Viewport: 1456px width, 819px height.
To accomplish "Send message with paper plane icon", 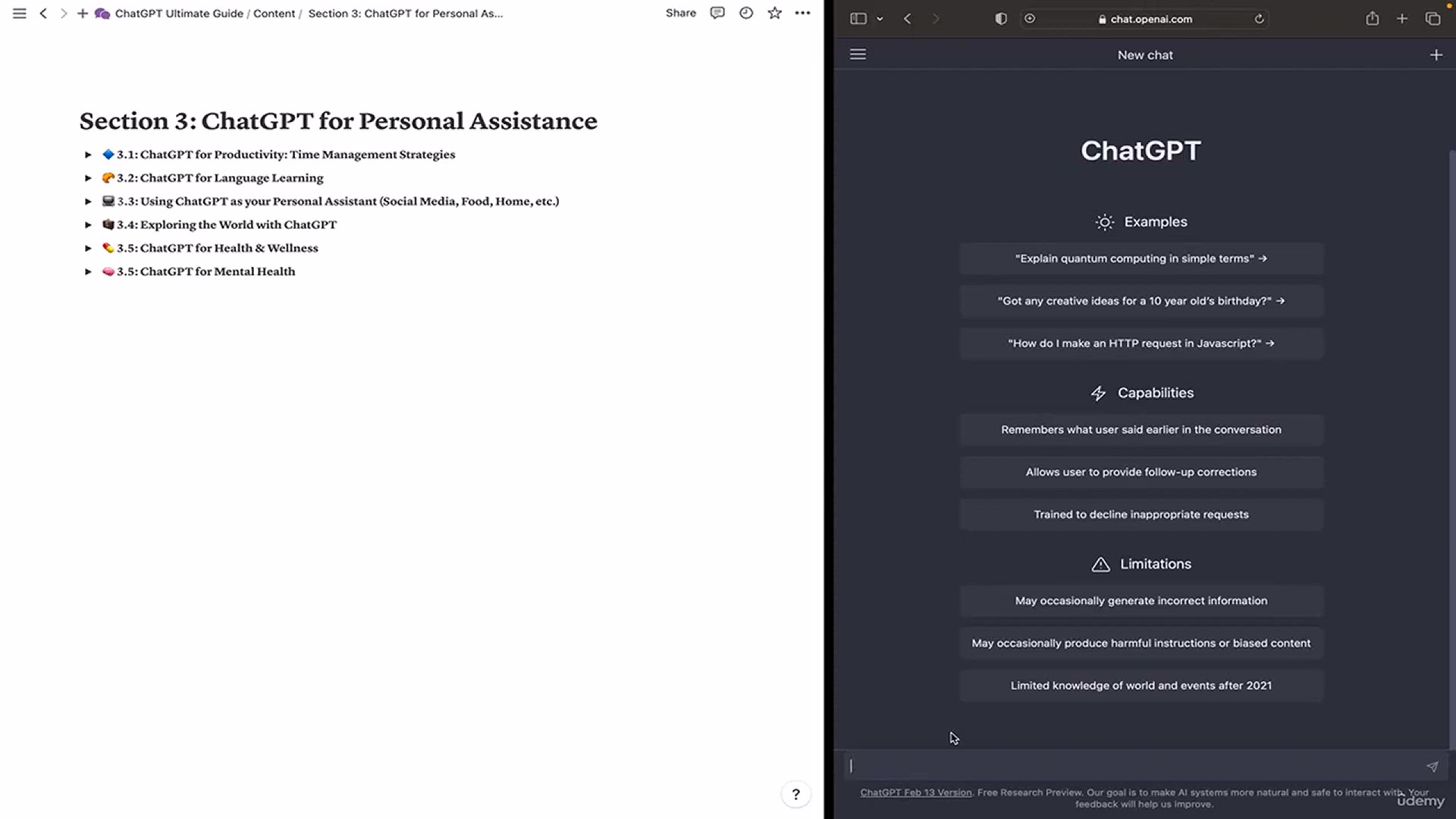I will (1432, 767).
